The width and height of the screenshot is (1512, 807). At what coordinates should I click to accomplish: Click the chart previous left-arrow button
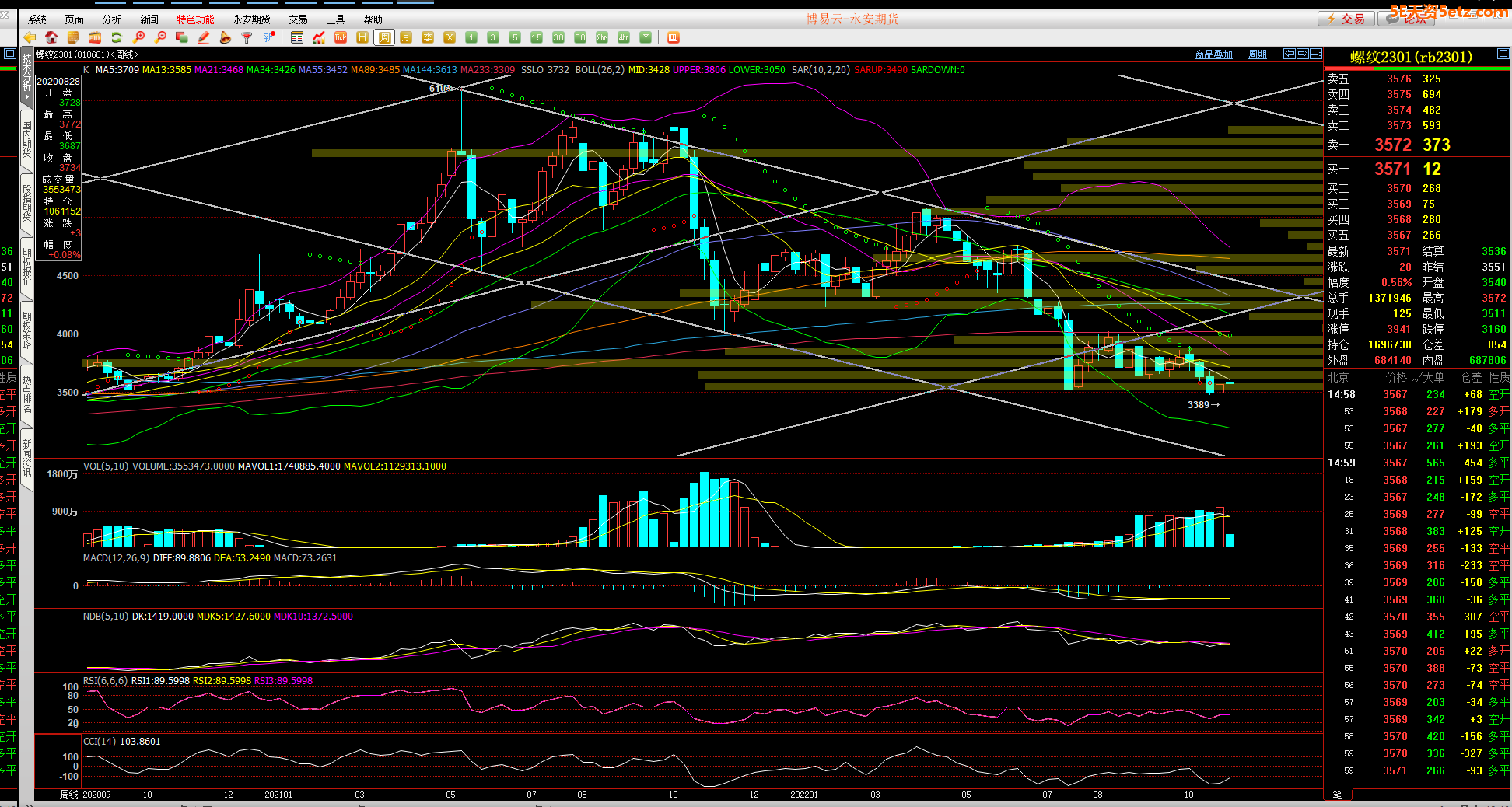tap(1290, 54)
